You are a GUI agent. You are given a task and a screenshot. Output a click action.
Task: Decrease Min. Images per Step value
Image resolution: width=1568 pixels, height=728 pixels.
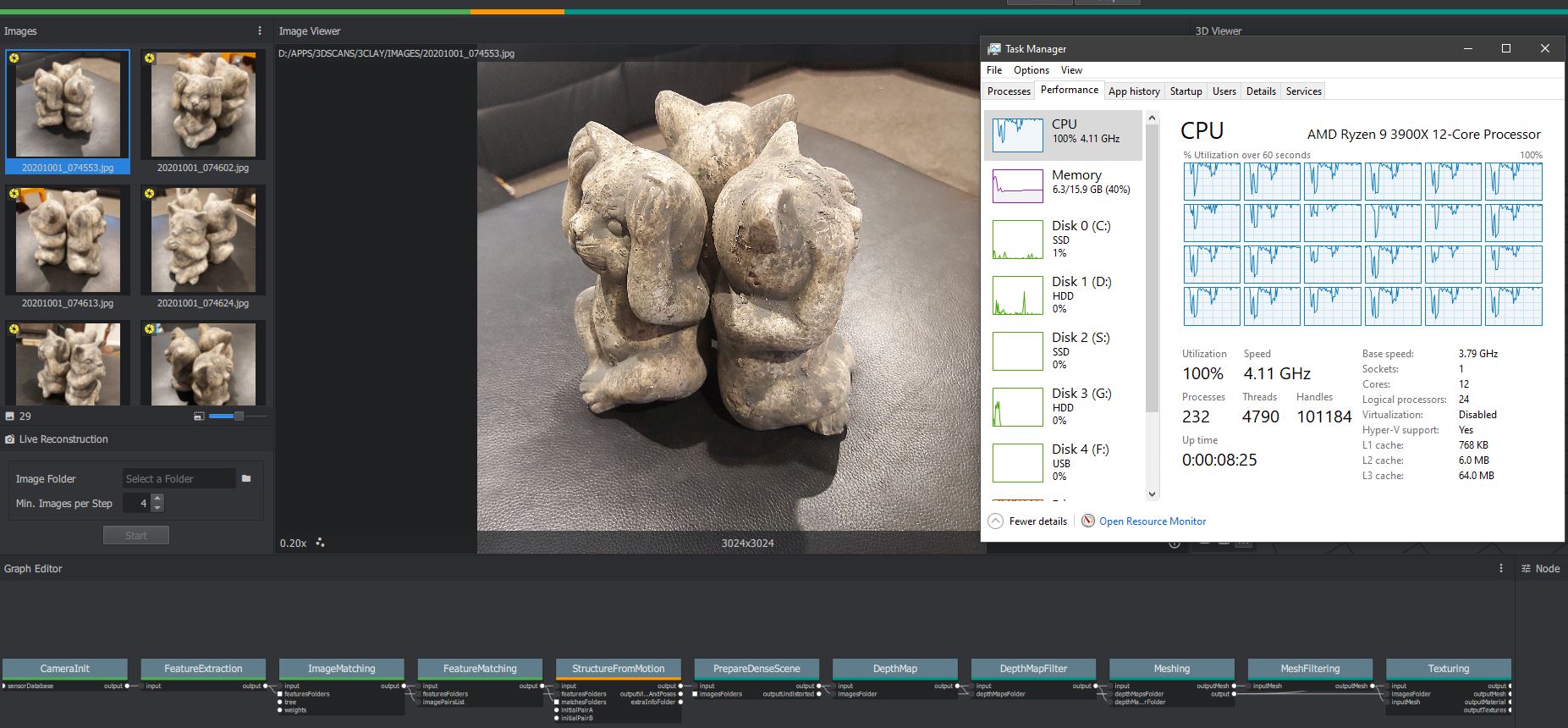[157, 508]
